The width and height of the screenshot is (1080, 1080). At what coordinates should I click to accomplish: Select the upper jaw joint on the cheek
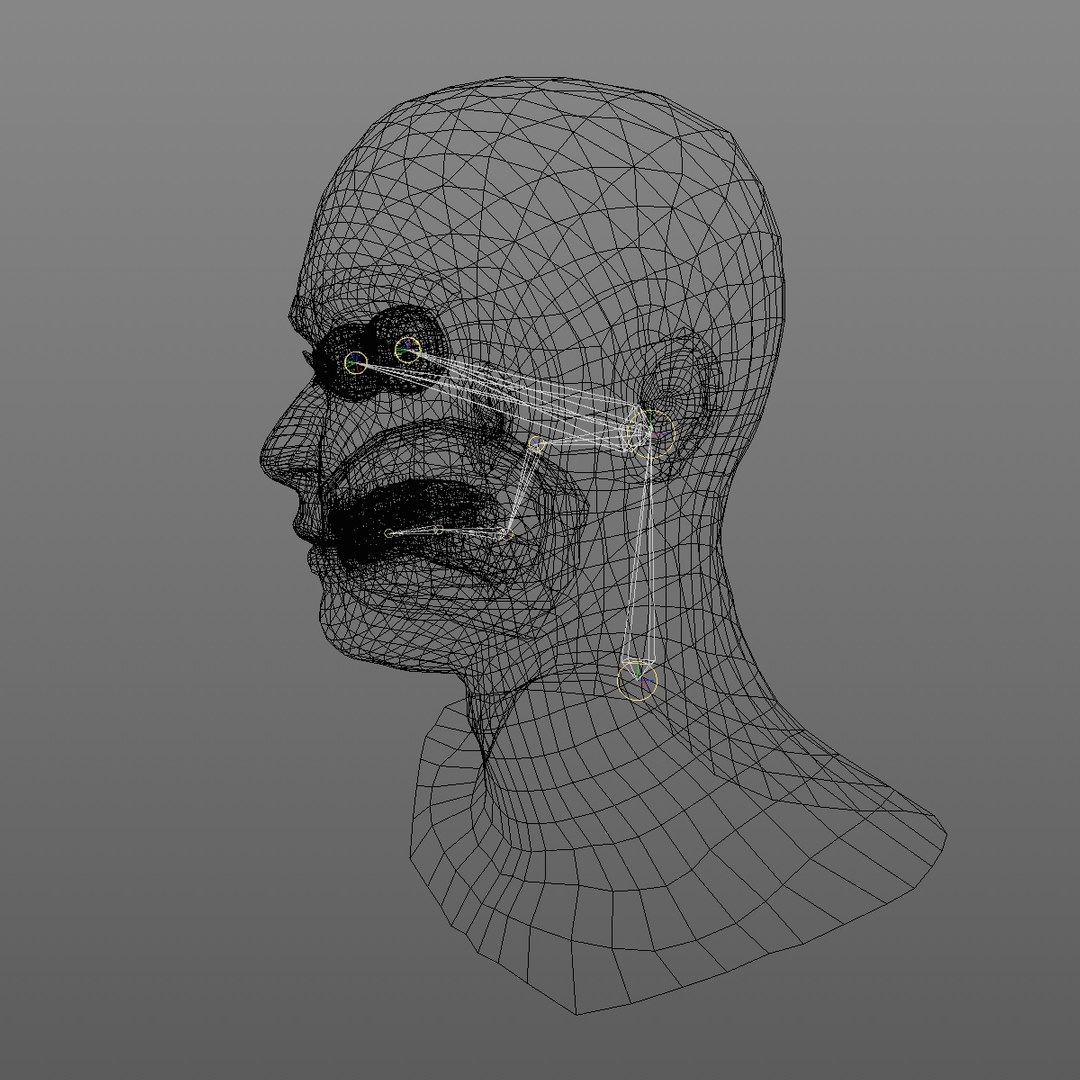tap(537, 445)
